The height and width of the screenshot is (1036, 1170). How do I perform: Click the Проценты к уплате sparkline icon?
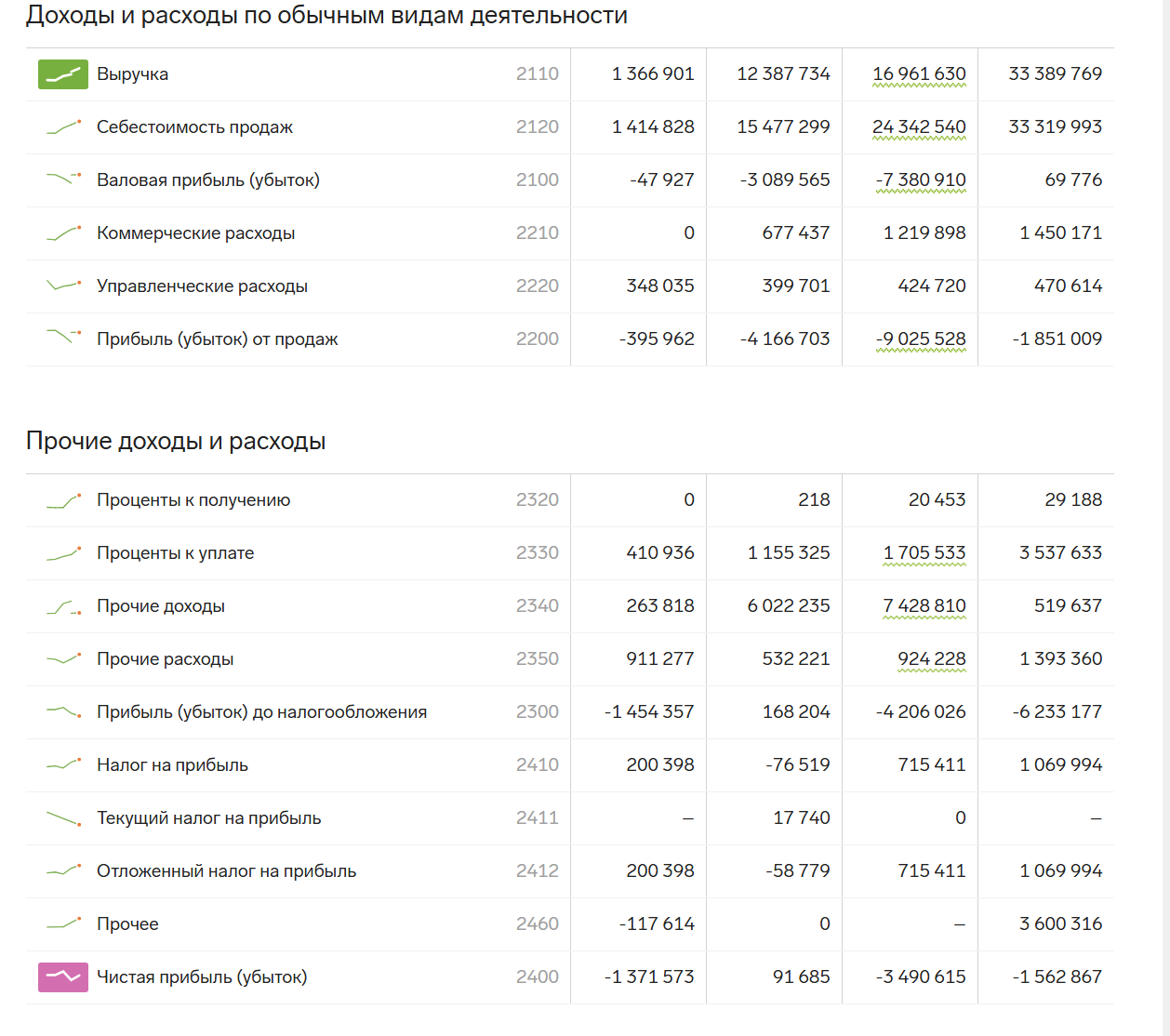pos(63,553)
